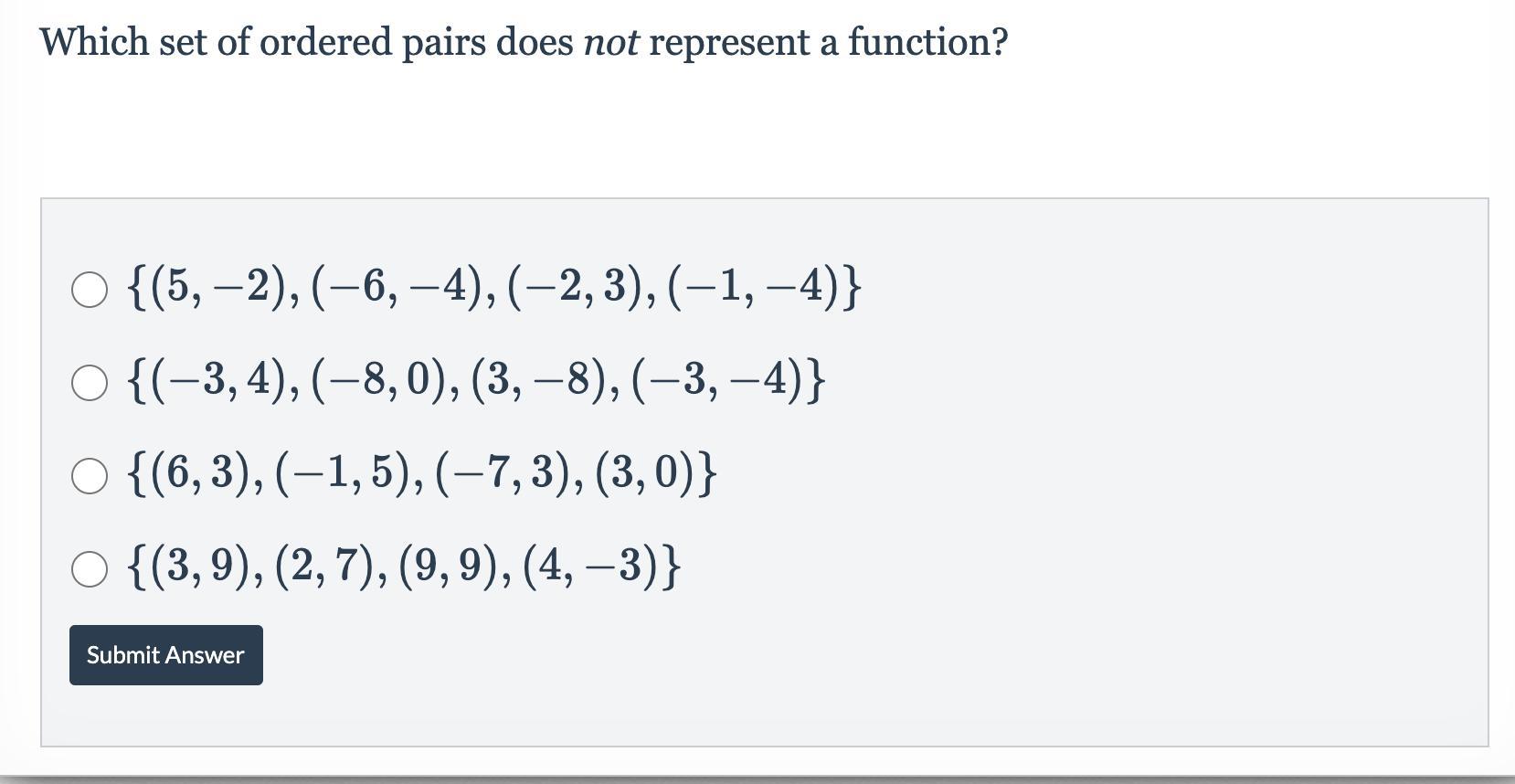Click the ordered pair (−8, 0)

tap(384, 381)
